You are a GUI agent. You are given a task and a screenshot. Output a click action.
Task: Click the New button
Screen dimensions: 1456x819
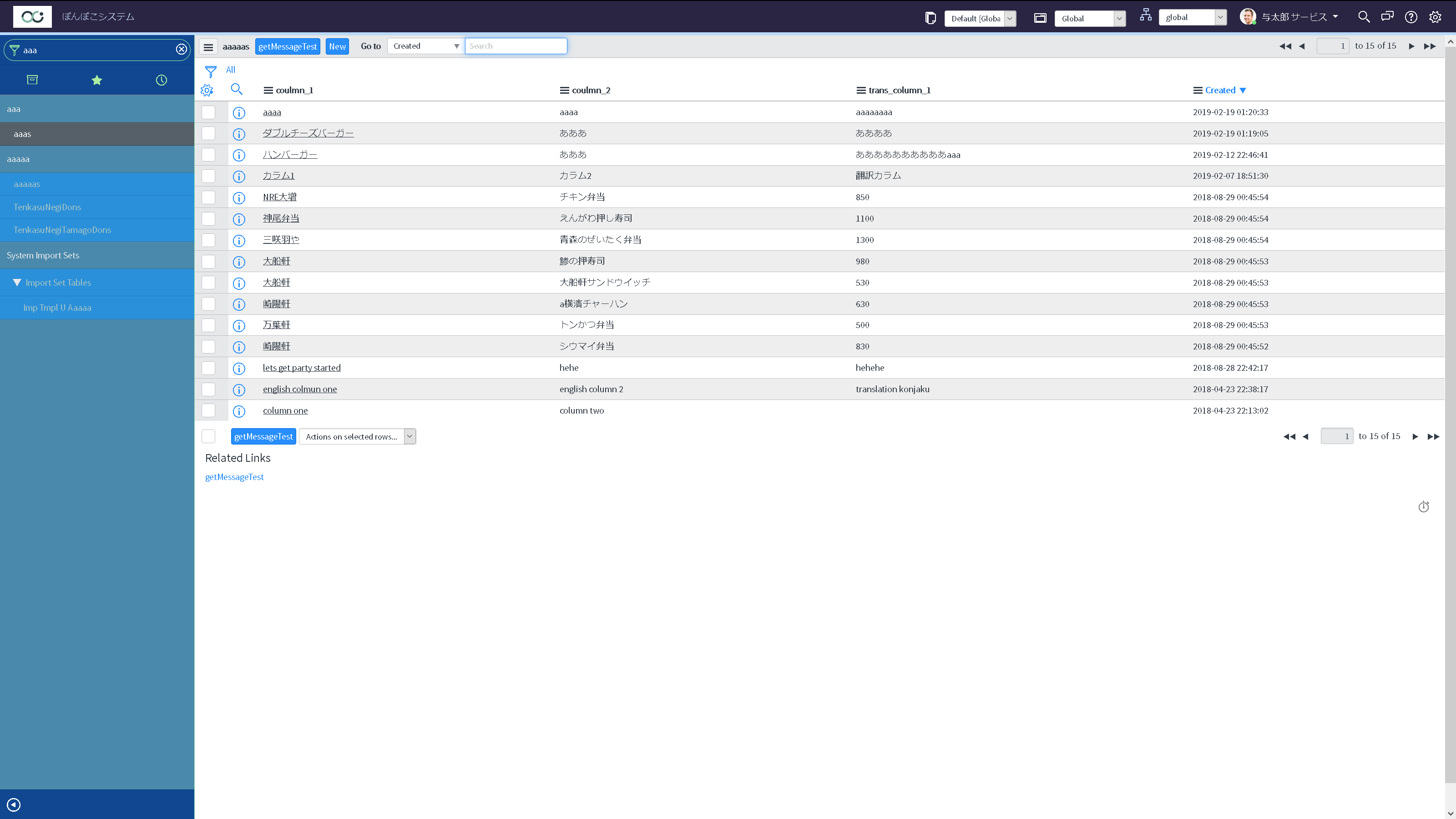pyautogui.click(x=337, y=47)
